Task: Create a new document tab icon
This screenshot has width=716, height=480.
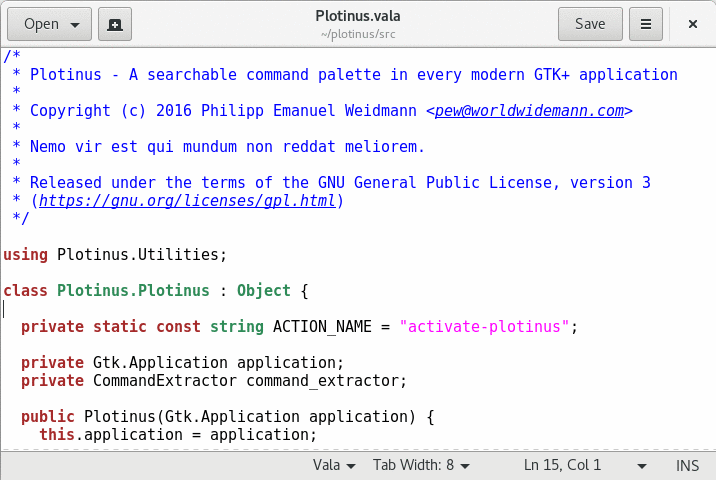Action: click(115, 24)
